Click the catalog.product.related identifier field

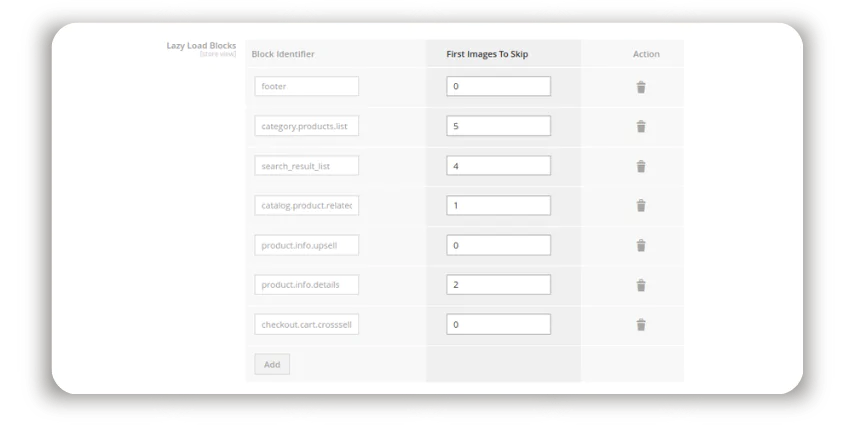[x=306, y=205]
